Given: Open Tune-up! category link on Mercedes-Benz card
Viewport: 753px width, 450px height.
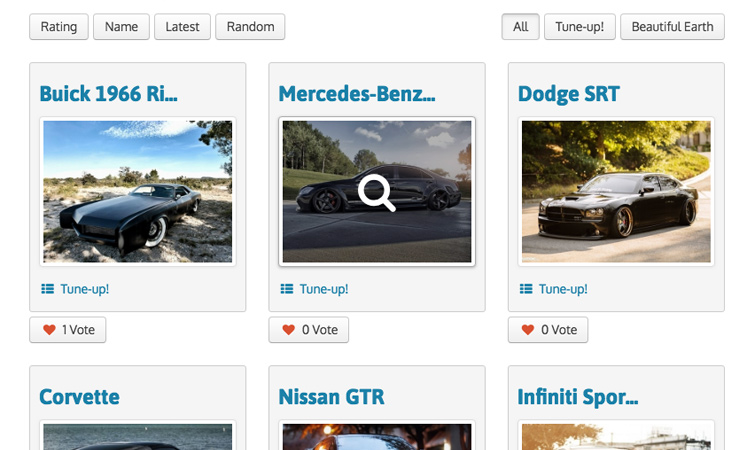Looking at the screenshot, I should (x=324, y=289).
